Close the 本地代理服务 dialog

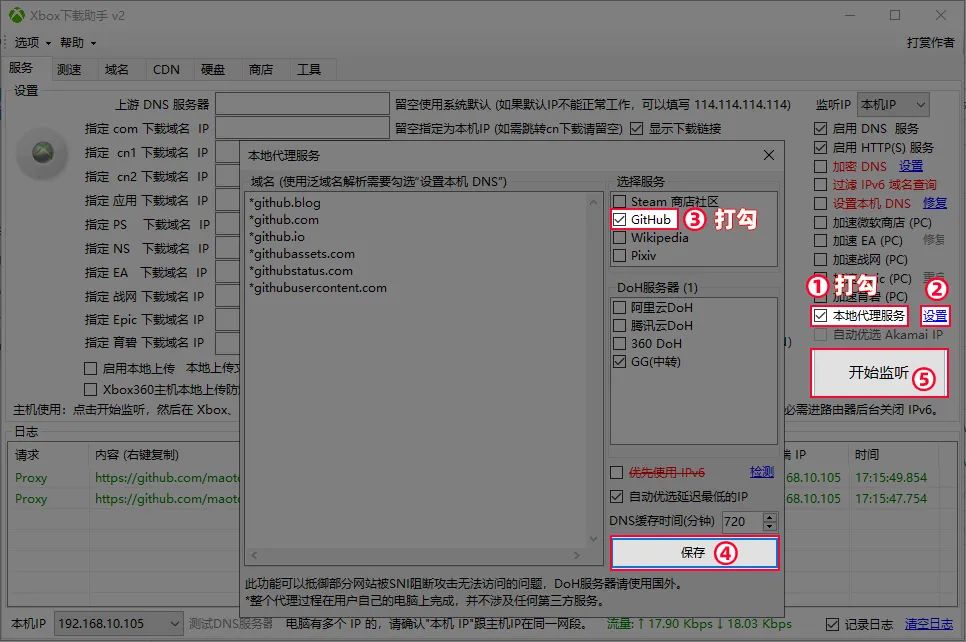click(768, 155)
